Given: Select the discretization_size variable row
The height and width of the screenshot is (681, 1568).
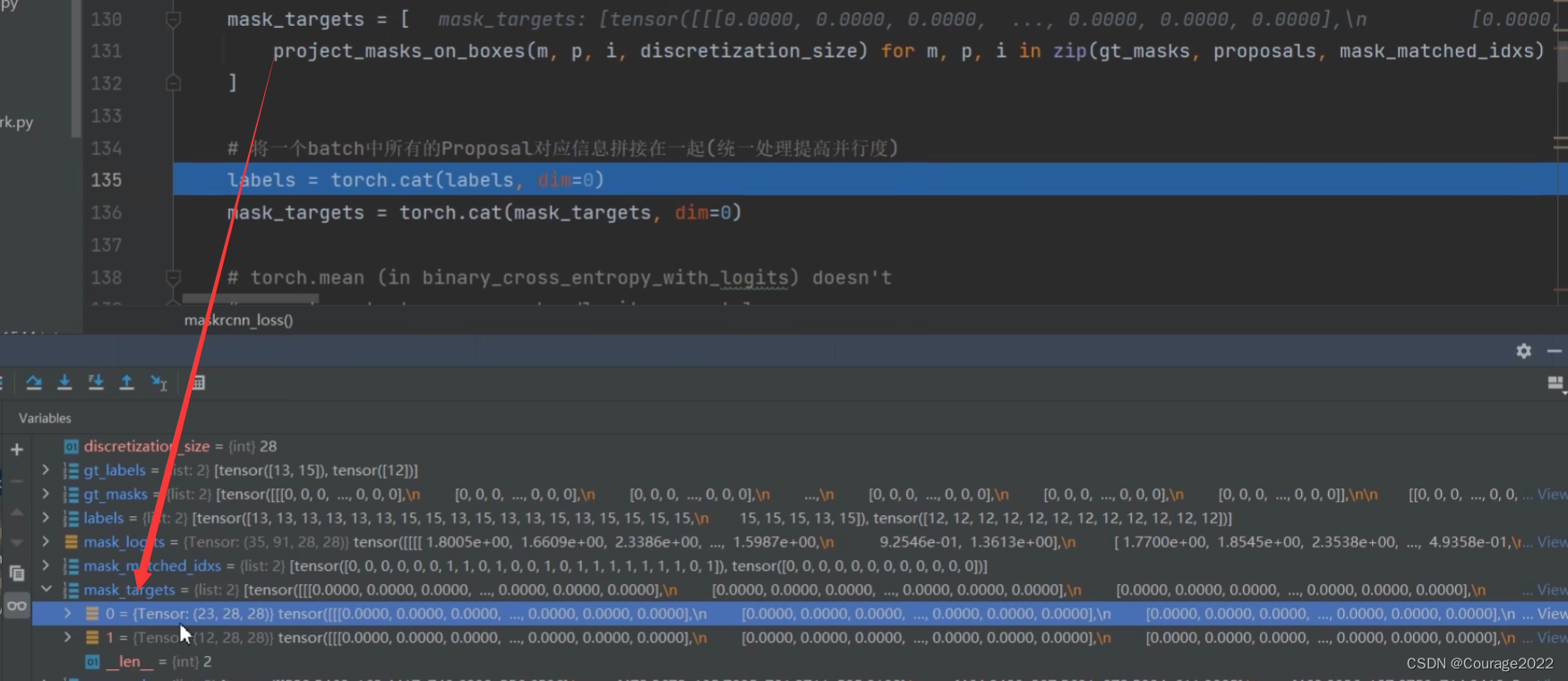Looking at the screenshot, I should click(x=800, y=446).
